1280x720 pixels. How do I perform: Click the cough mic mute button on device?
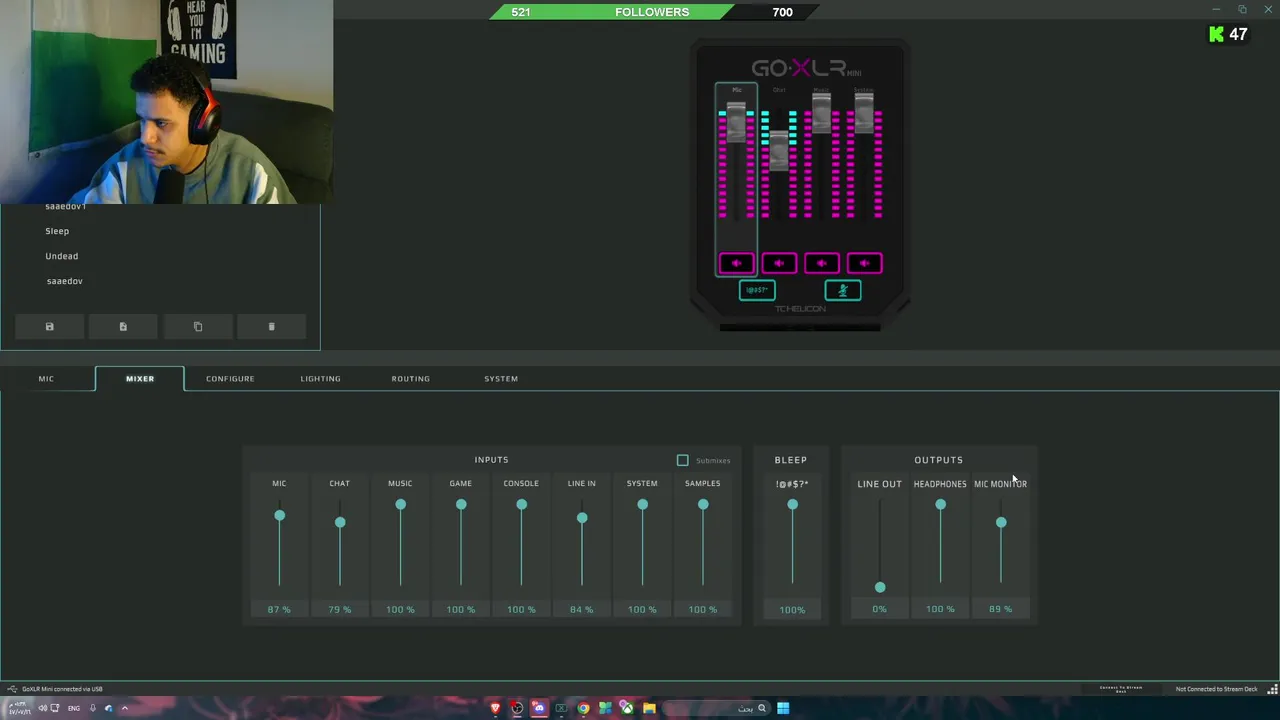[x=843, y=290]
